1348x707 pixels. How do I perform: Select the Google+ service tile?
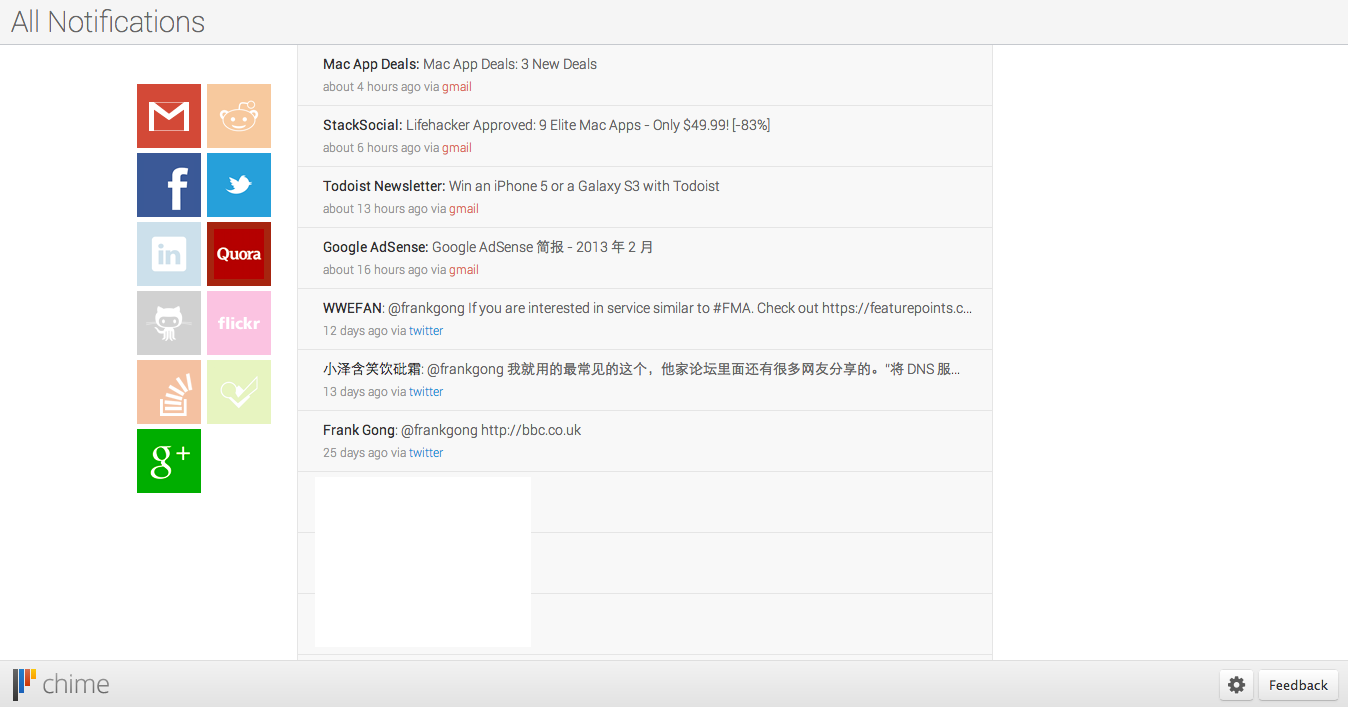tap(169, 461)
